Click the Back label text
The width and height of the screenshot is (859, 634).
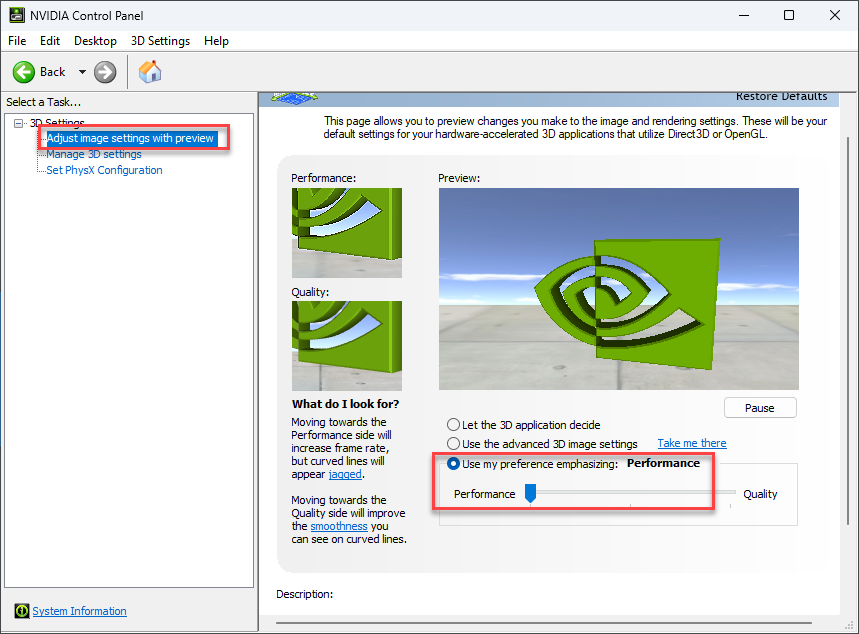pyautogui.click(x=53, y=72)
